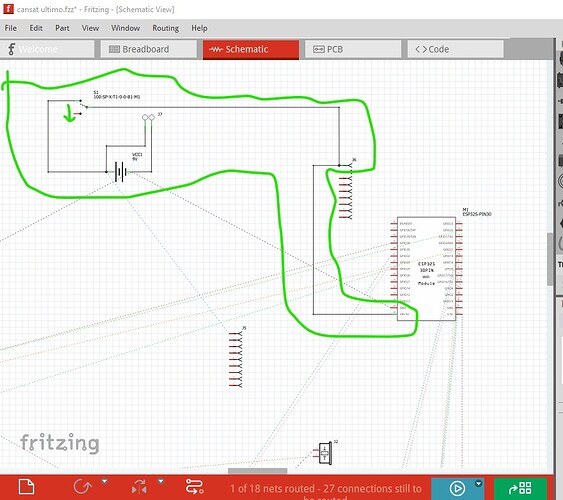
Task: Click the Flip icon in bottom toolbar
Action: click(139, 487)
